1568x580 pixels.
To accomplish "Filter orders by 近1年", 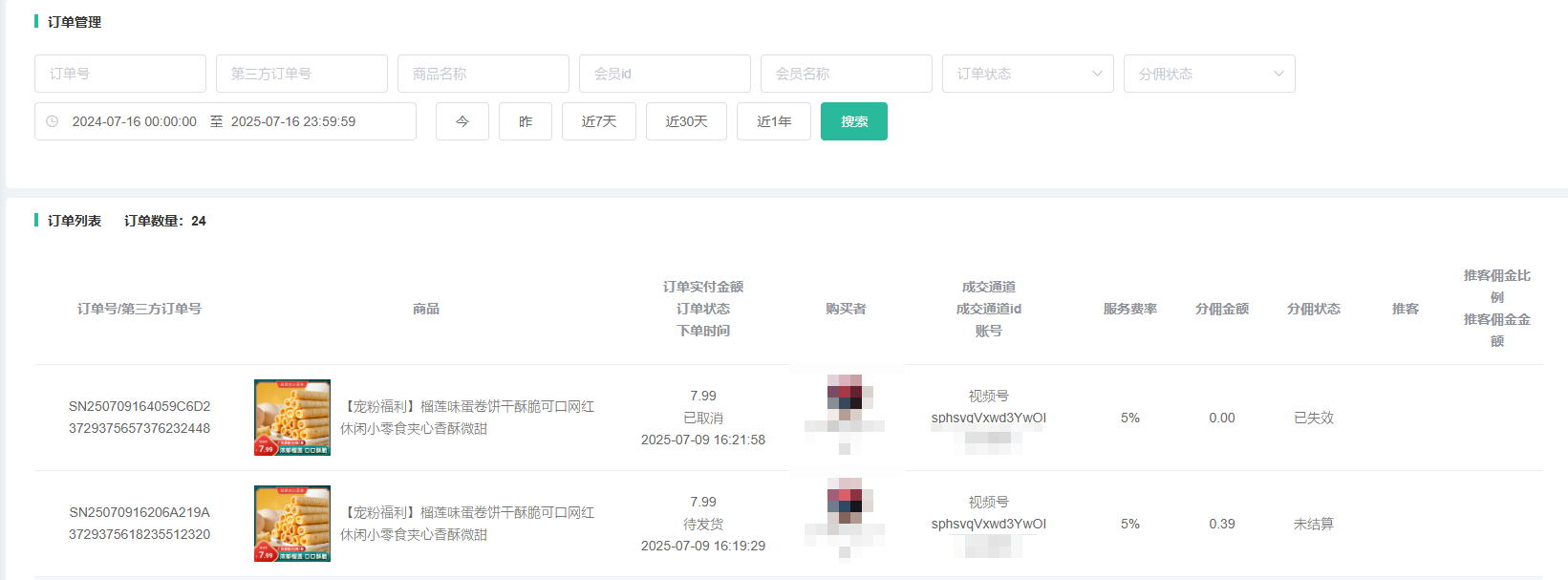I will (774, 121).
